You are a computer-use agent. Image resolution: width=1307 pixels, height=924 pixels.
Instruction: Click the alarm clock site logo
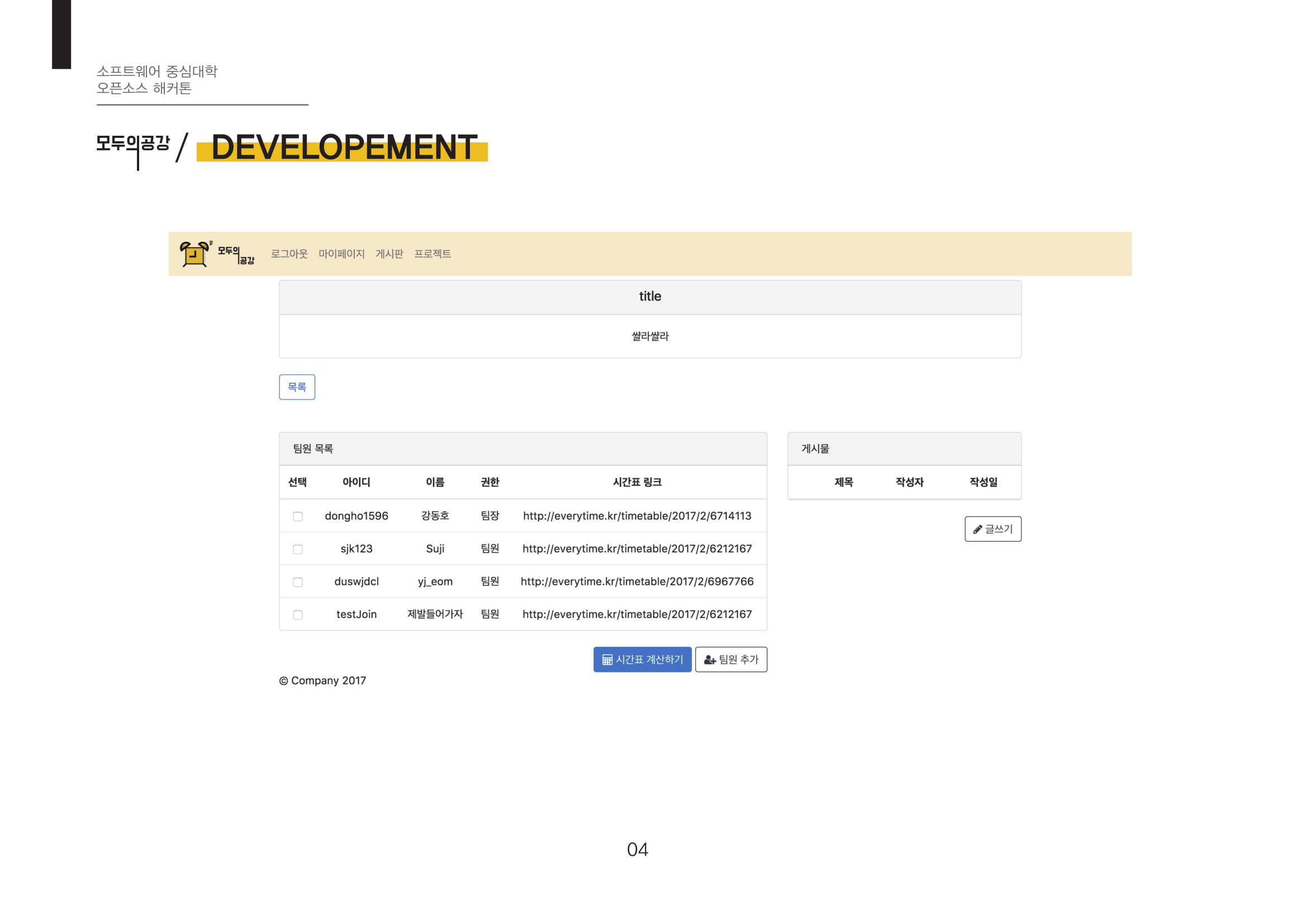[196, 254]
